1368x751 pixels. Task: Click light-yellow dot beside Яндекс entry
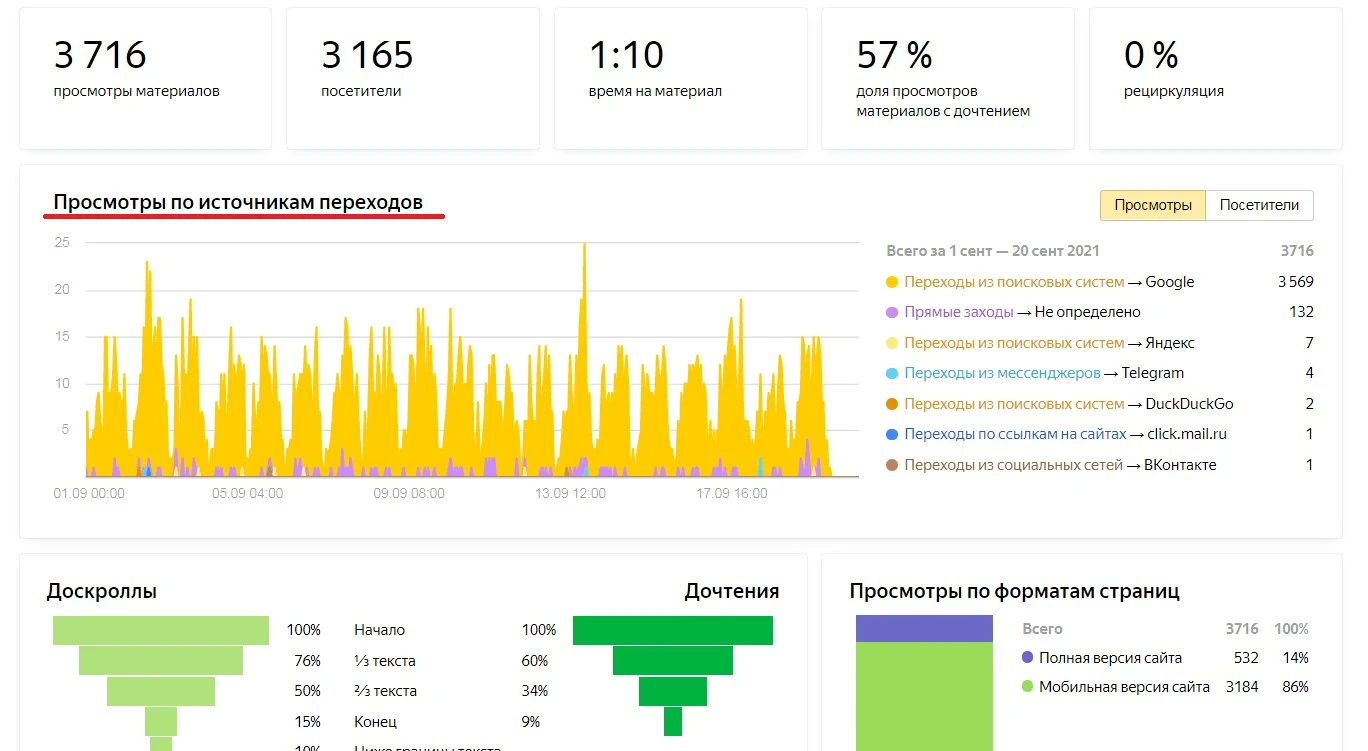coord(892,344)
